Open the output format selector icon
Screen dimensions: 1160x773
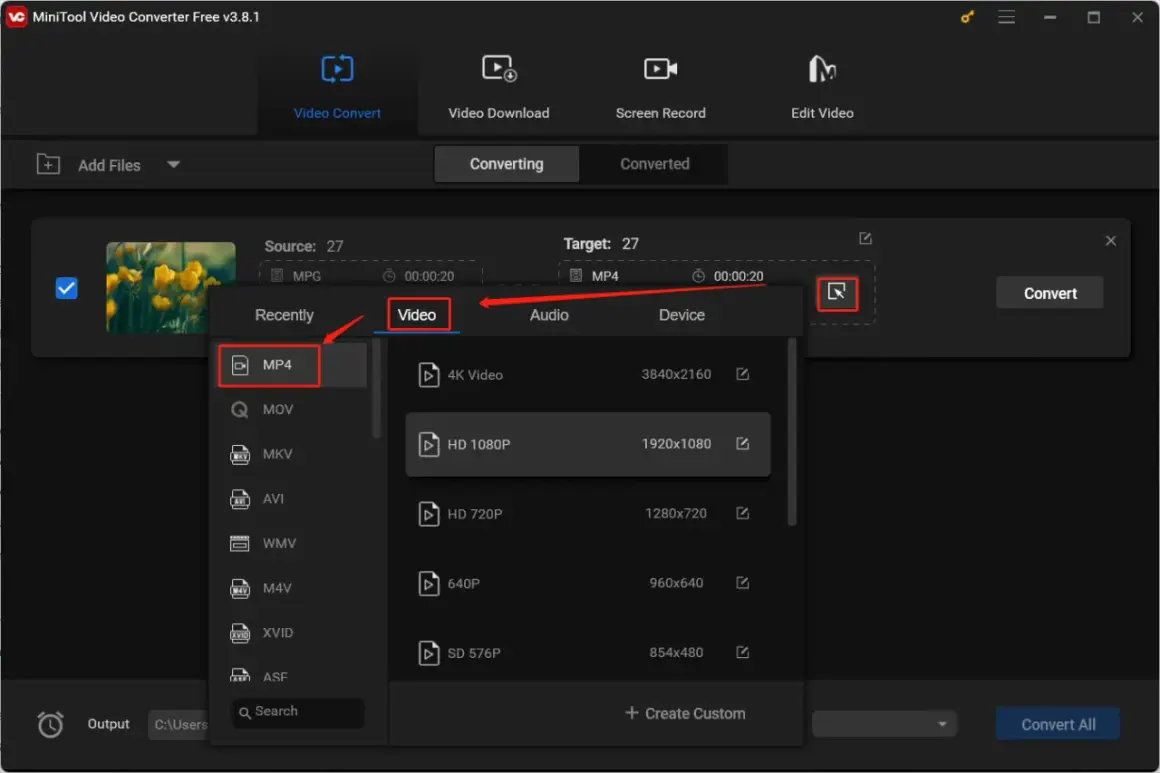(x=837, y=294)
